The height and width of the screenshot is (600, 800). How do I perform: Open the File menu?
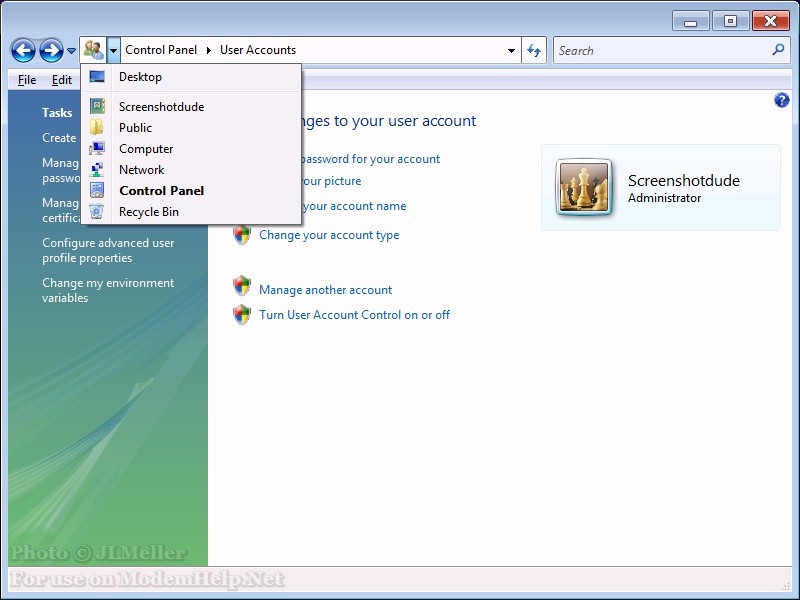click(x=27, y=80)
